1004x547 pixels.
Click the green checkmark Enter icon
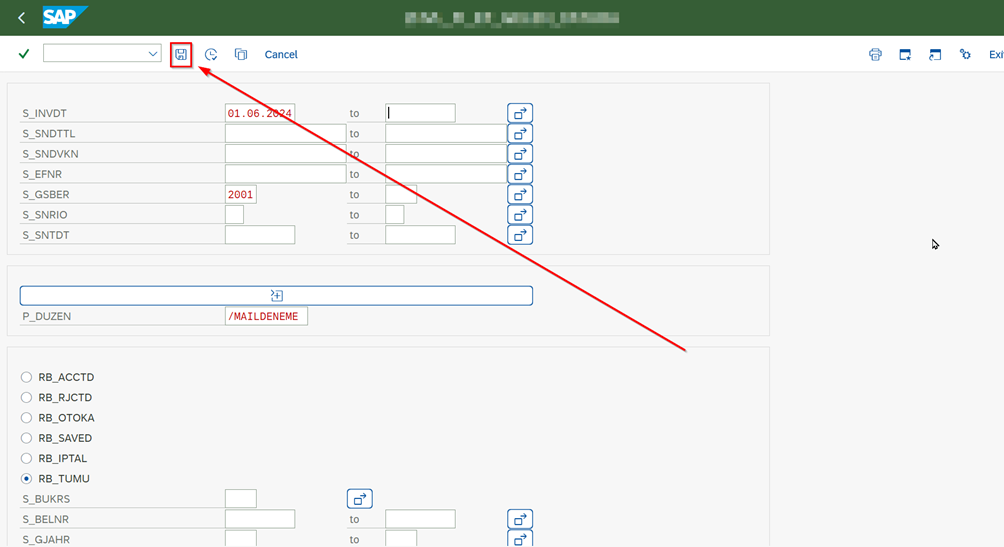click(24, 54)
